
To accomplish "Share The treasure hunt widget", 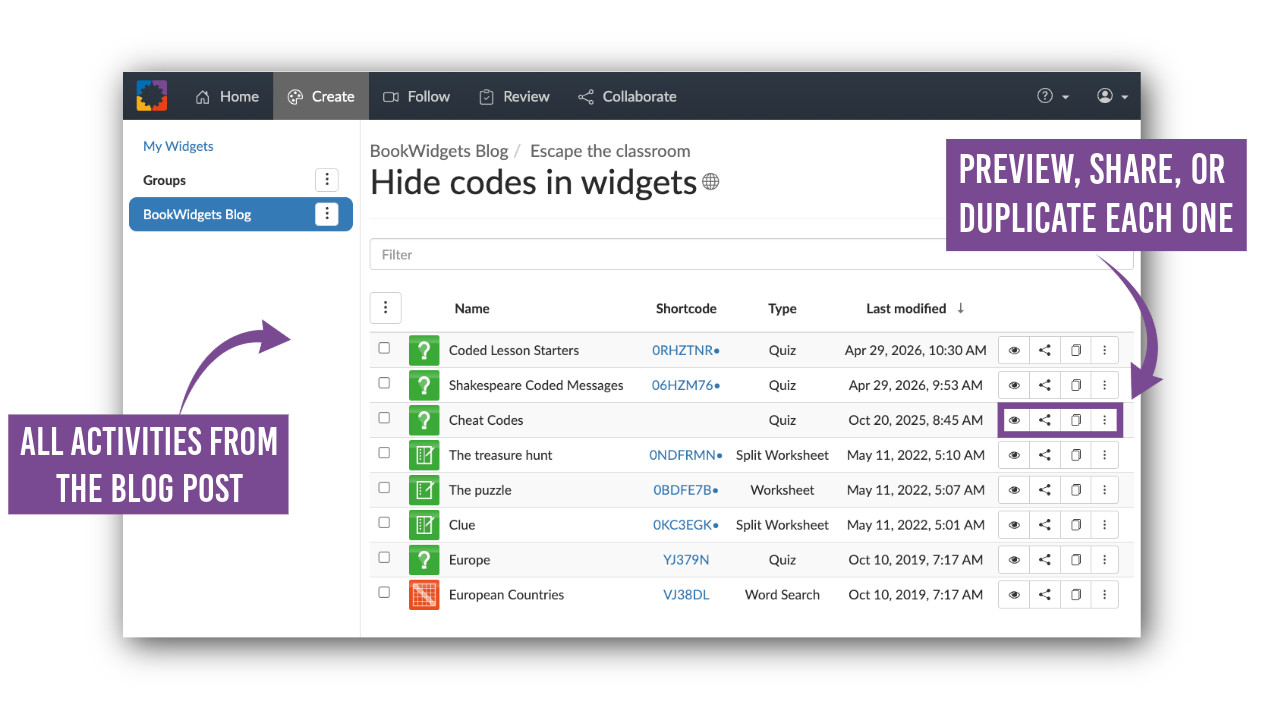I will pyautogui.click(x=1045, y=455).
